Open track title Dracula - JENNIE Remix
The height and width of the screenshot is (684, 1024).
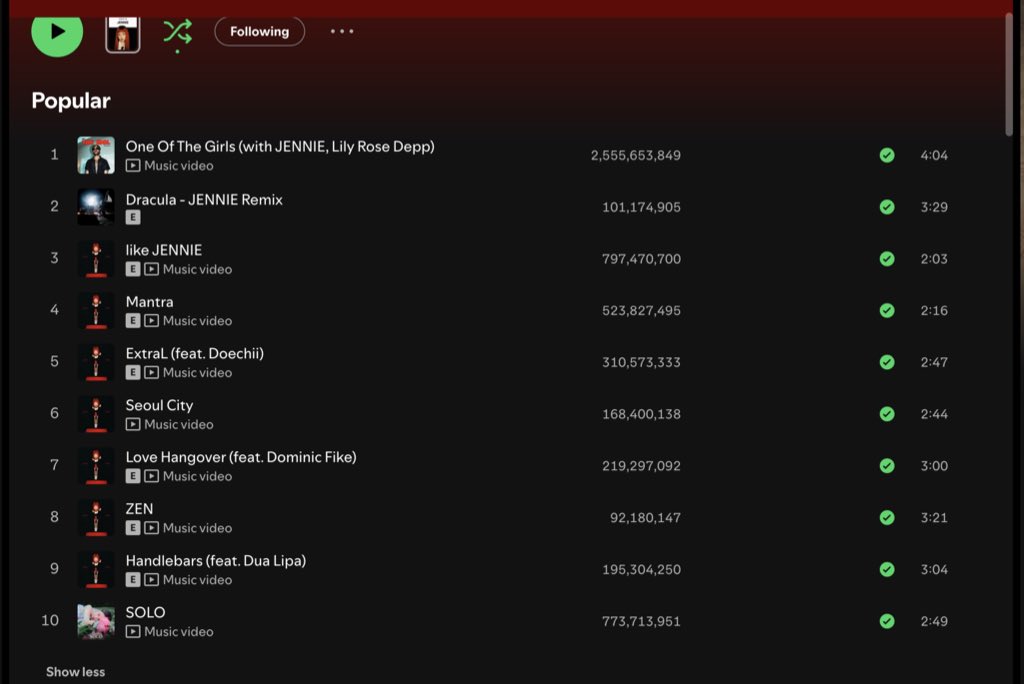(204, 200)
